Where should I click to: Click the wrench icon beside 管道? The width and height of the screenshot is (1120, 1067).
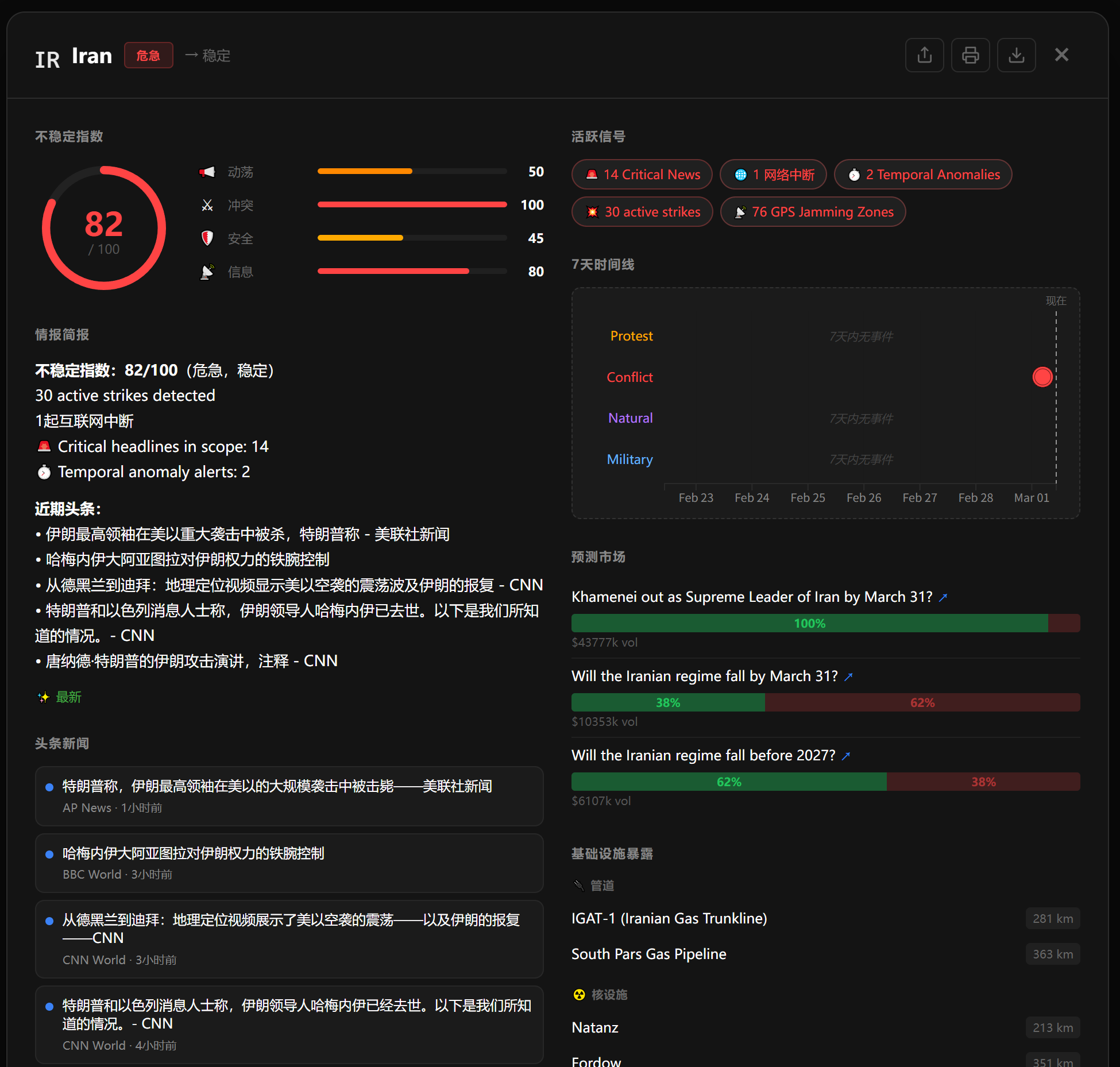tap(578, 885)
